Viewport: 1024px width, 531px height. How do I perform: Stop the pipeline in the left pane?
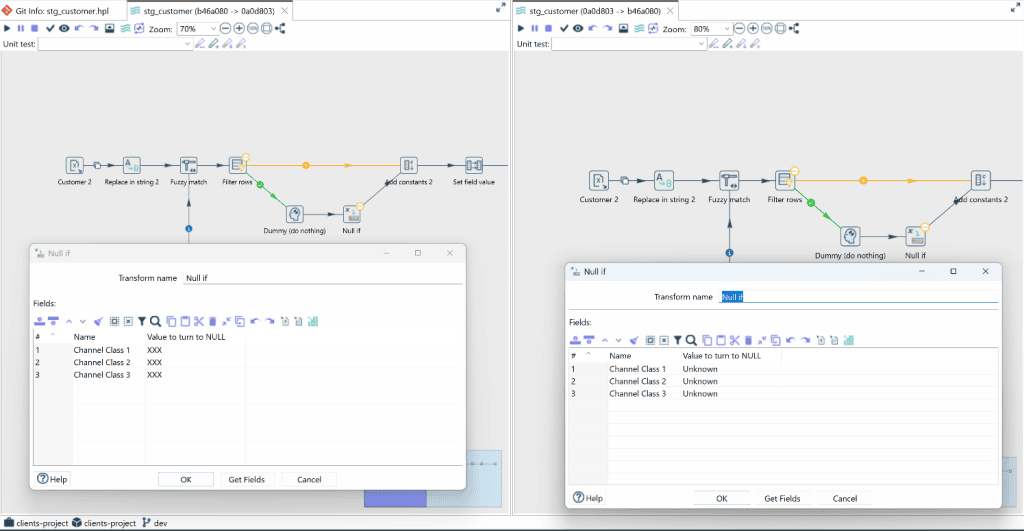click(35, 28)
